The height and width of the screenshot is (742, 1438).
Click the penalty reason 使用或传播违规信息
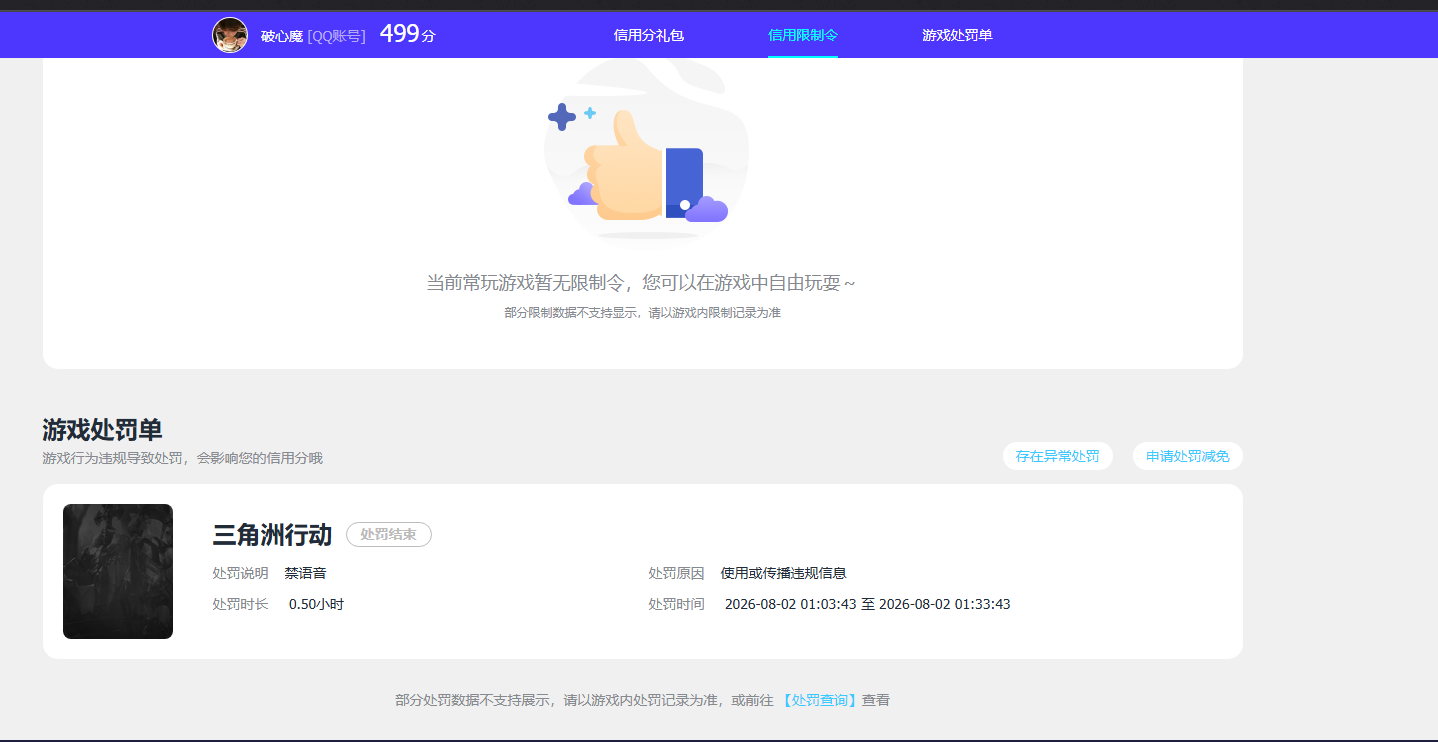(x=784, y=573)
